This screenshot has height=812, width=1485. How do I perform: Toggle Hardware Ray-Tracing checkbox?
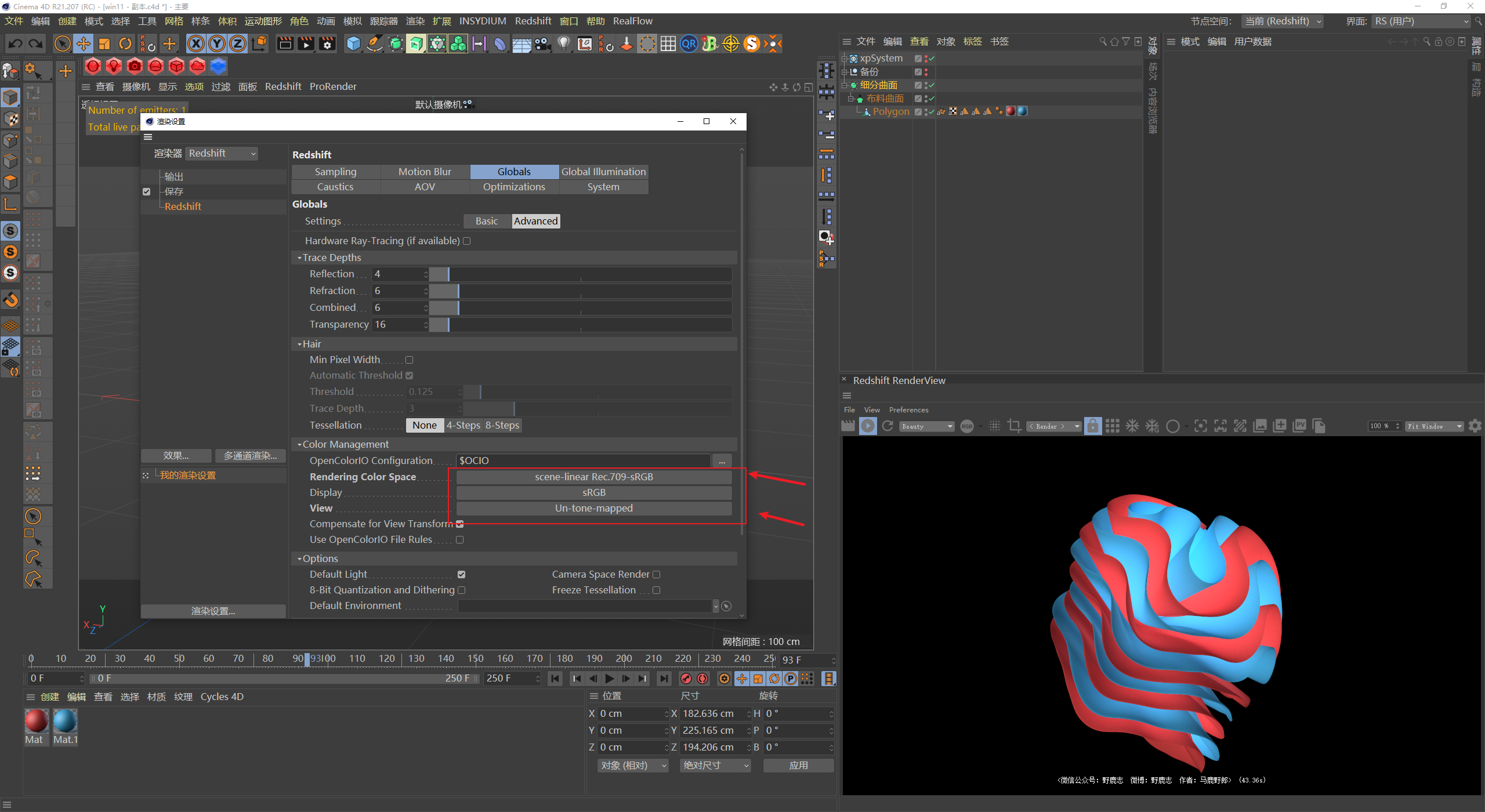point(467,241)
